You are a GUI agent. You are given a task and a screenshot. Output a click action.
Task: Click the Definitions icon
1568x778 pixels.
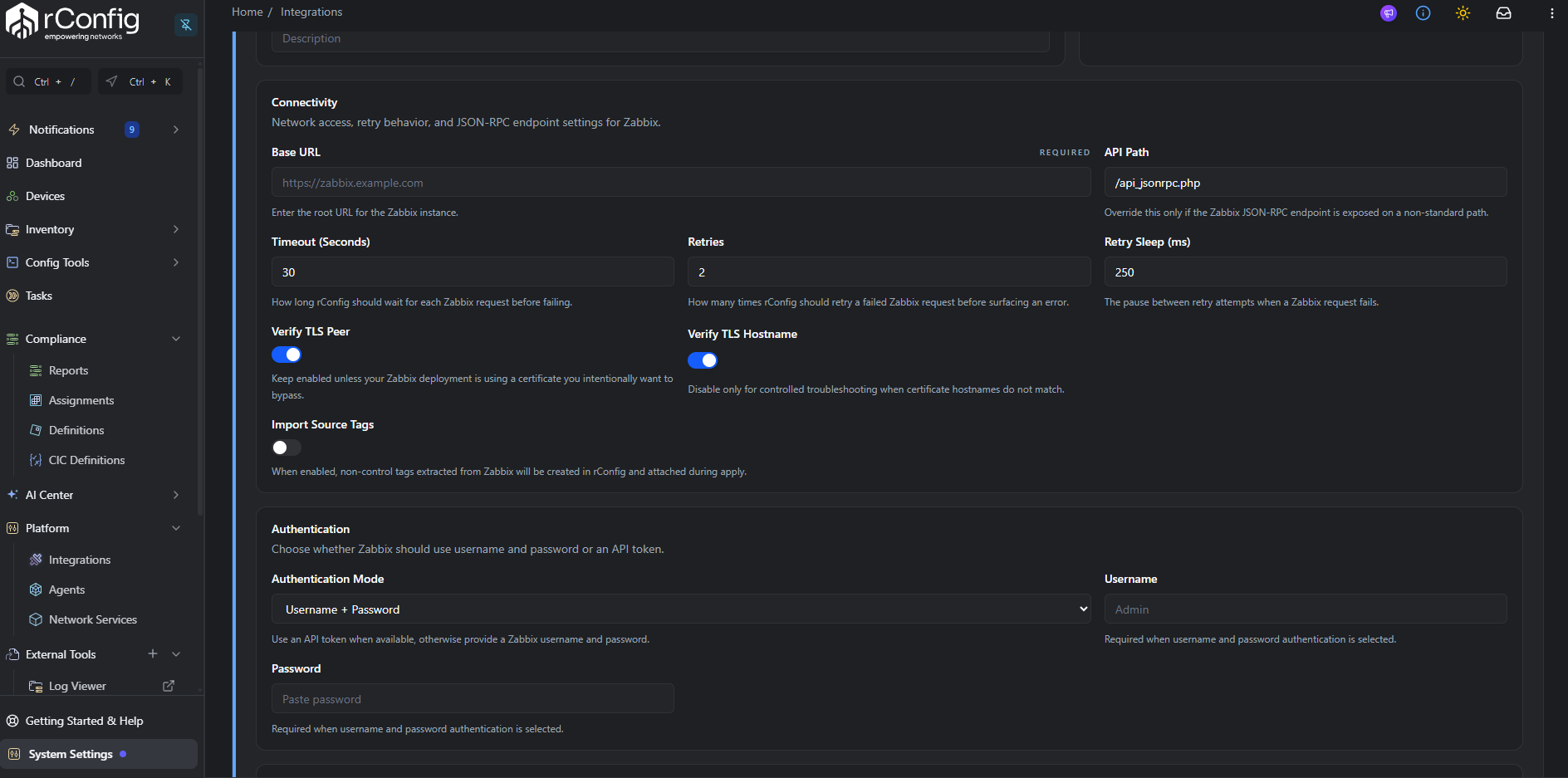tap(36, 430)
